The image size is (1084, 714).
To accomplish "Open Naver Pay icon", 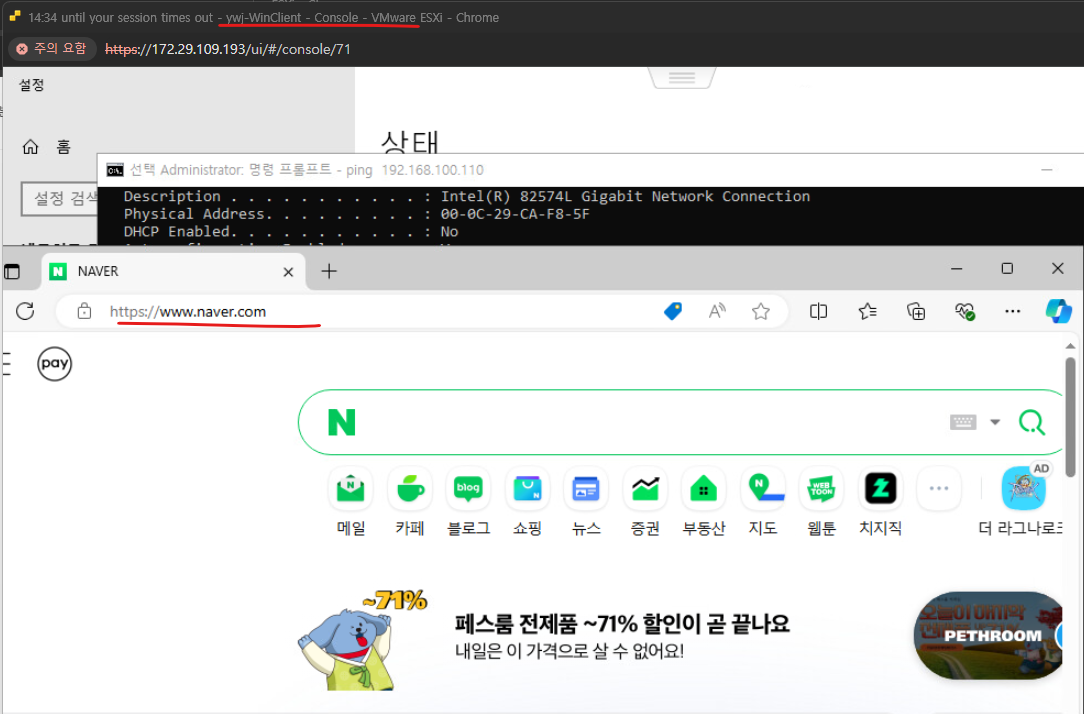I will click(55, 364).
